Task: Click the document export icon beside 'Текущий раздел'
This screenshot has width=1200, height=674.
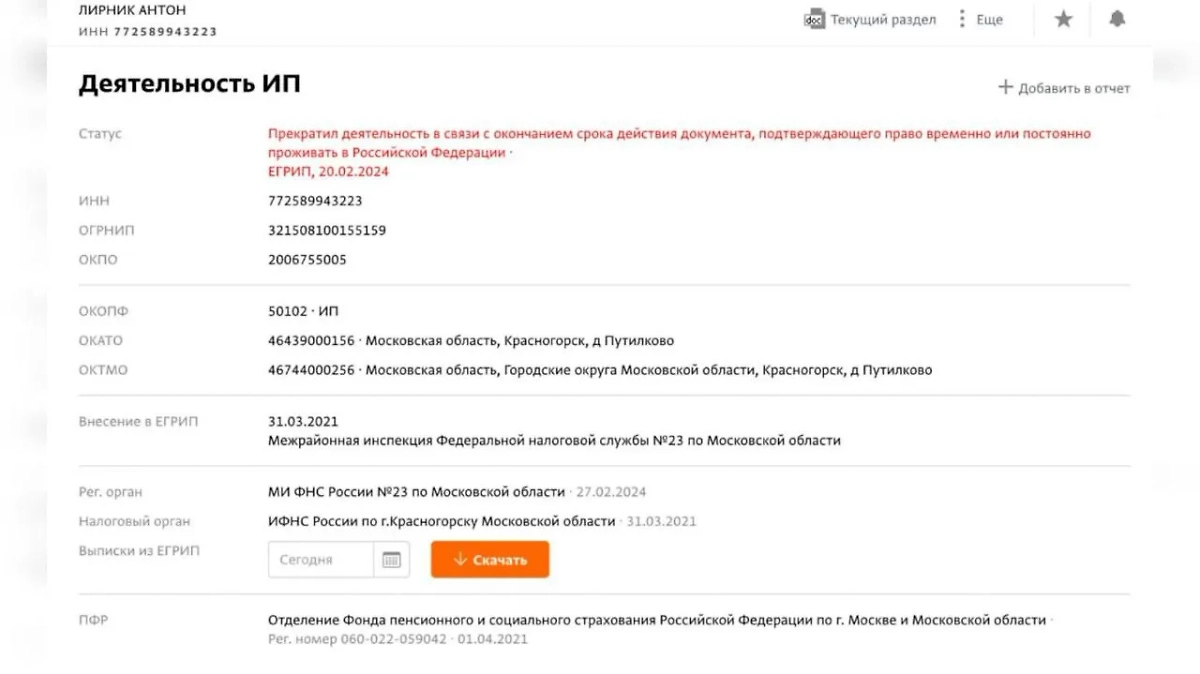Action: coord(815,18)
